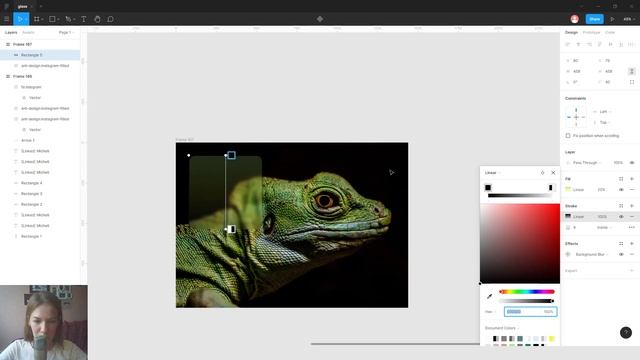Toggle constrain proportions lock icon
The image size is (640, 360).
click(631, 71)
